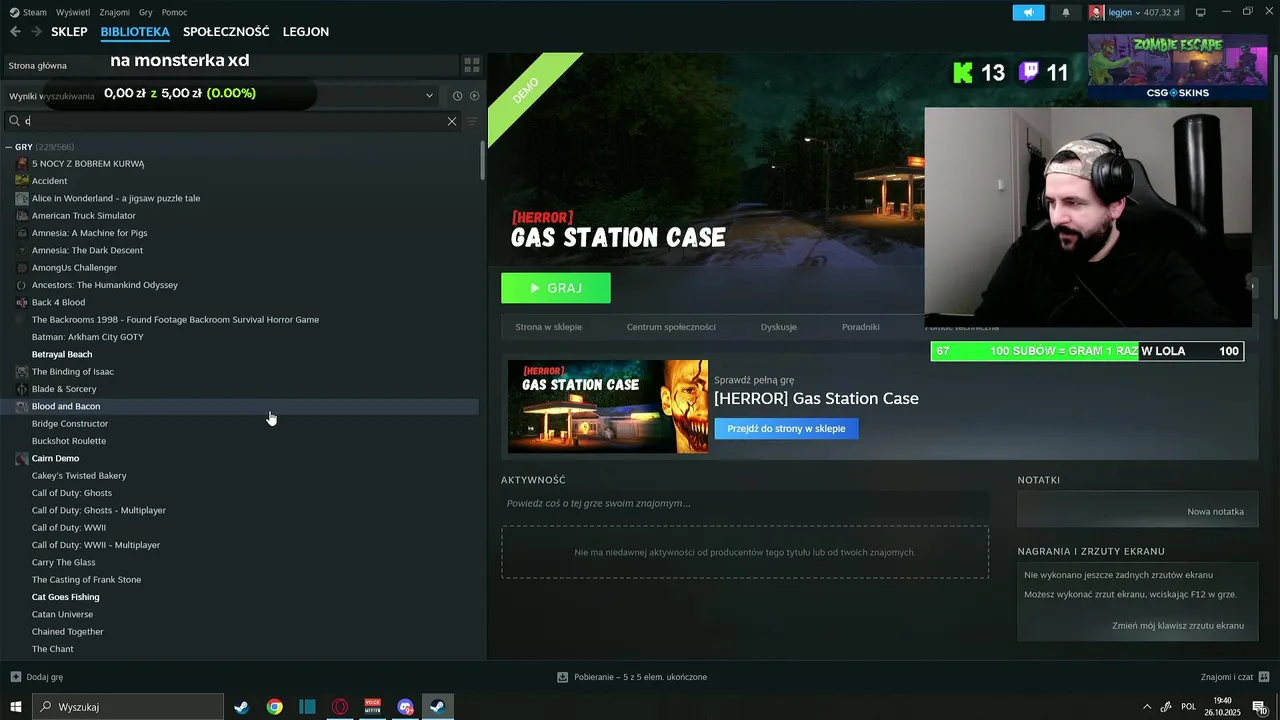Open the search results collection dropdown
This screenshot has width=1280, height=720.
429,96
